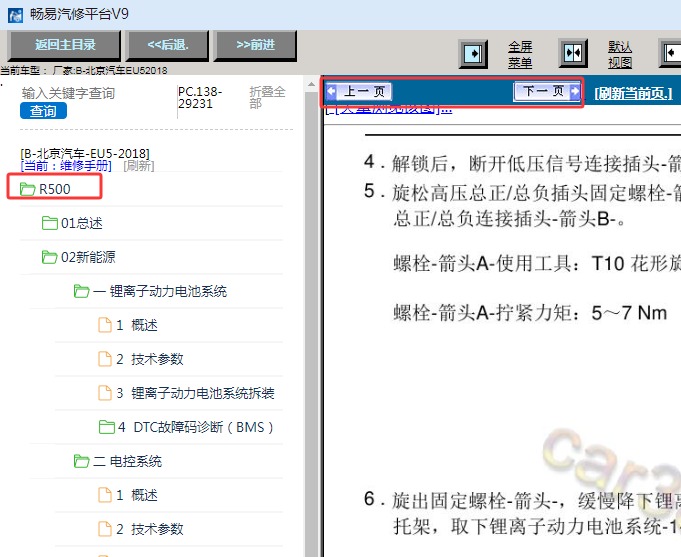Open the 01总述 folder icon
This screenshot has height=557, width=681.
point(50,223)
